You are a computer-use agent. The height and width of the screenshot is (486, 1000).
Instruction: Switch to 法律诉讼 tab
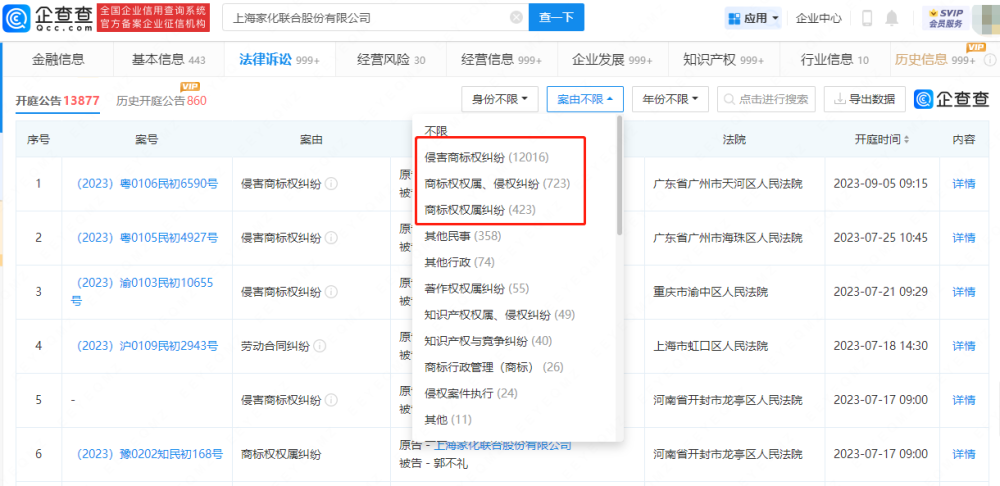coord(279,60)
